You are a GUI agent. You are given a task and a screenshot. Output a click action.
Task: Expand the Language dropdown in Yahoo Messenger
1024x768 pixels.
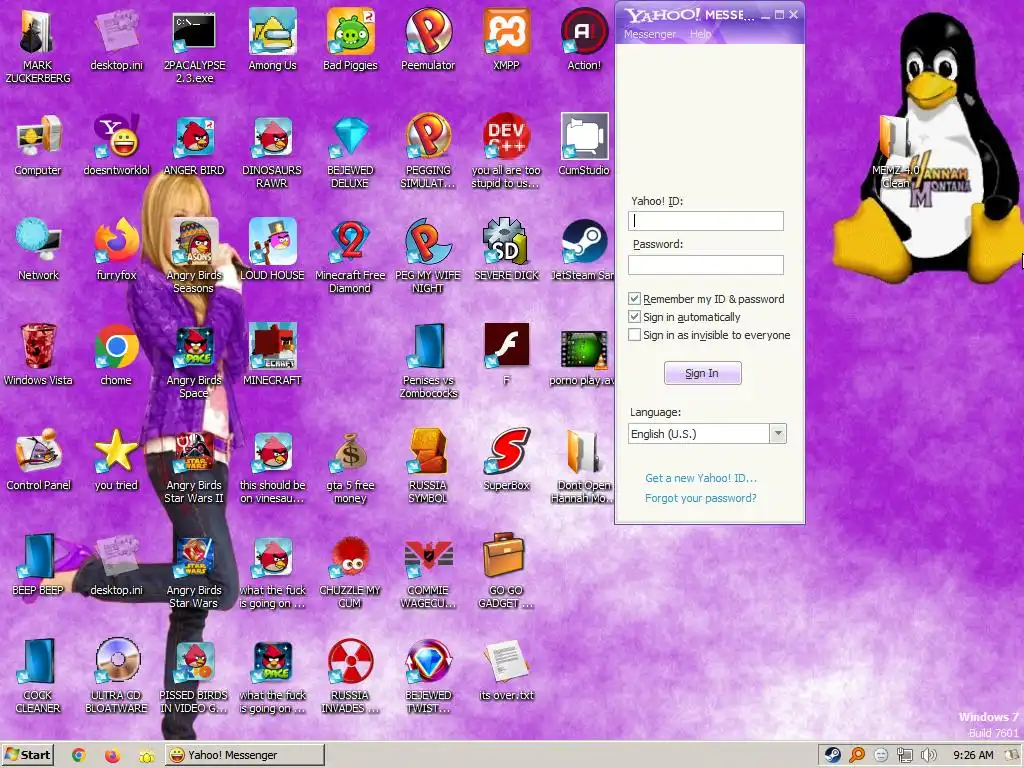pyautogui.click(x=778, y=434)
